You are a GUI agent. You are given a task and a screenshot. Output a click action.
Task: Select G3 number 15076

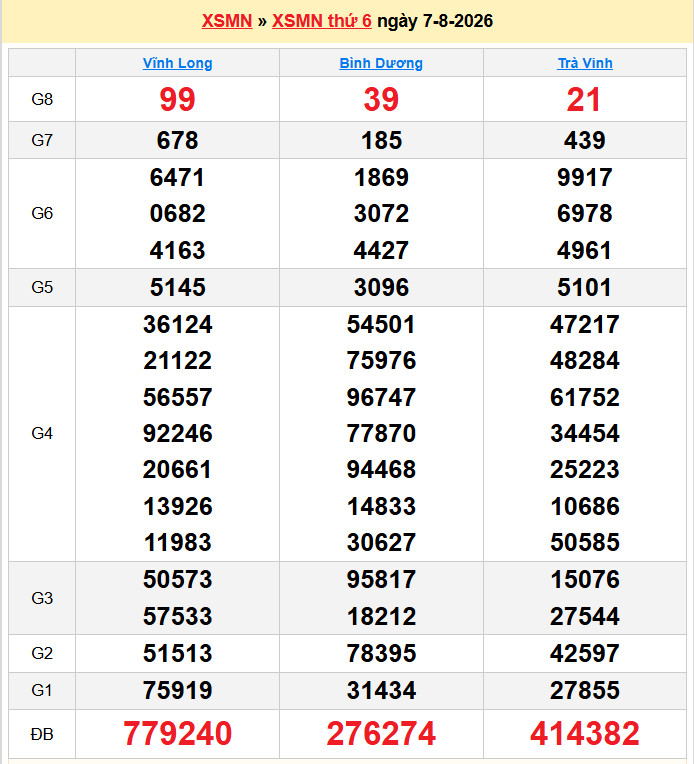[x=585, y=580]
